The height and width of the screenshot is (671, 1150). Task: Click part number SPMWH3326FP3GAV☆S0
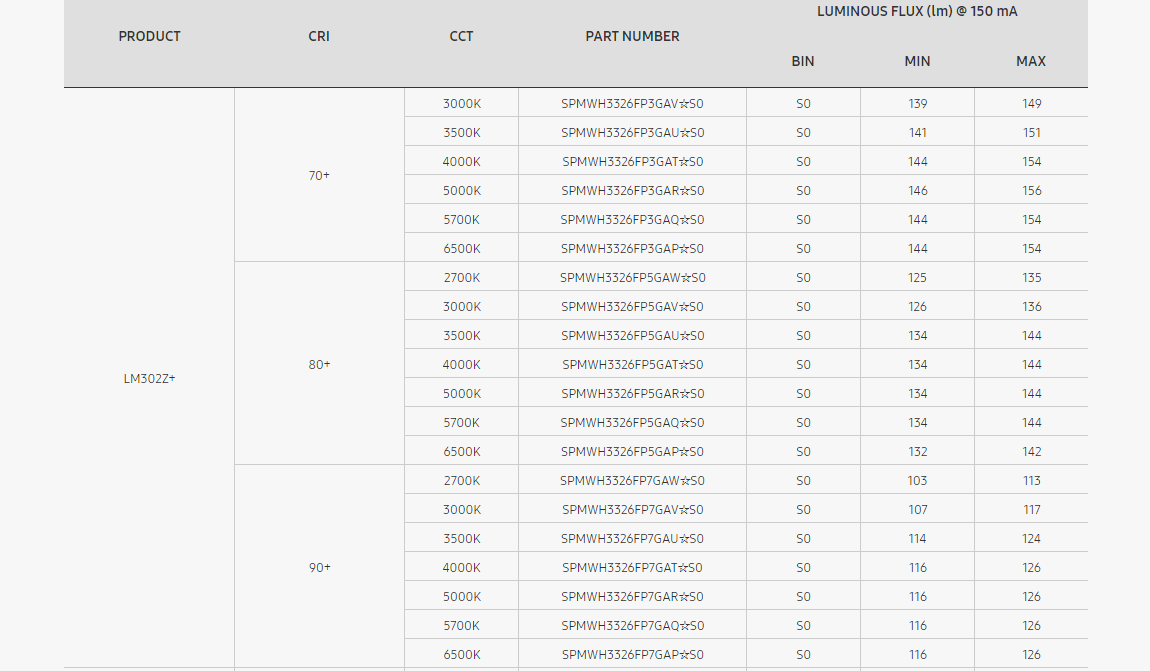coord(632,103)
